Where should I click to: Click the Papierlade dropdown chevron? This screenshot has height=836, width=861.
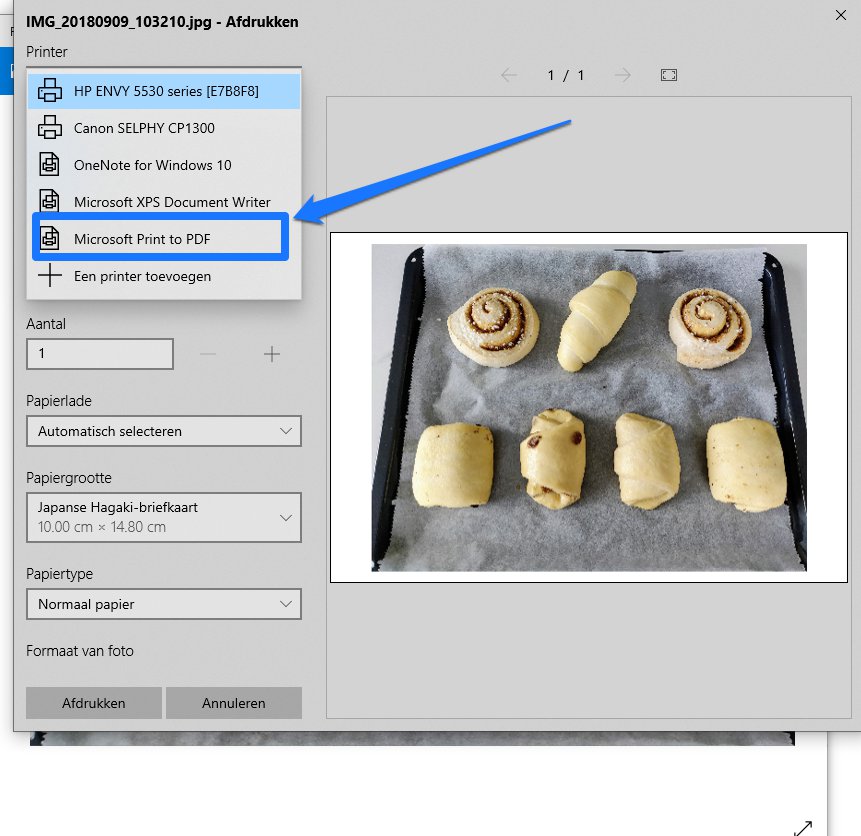tap(286, 431)
